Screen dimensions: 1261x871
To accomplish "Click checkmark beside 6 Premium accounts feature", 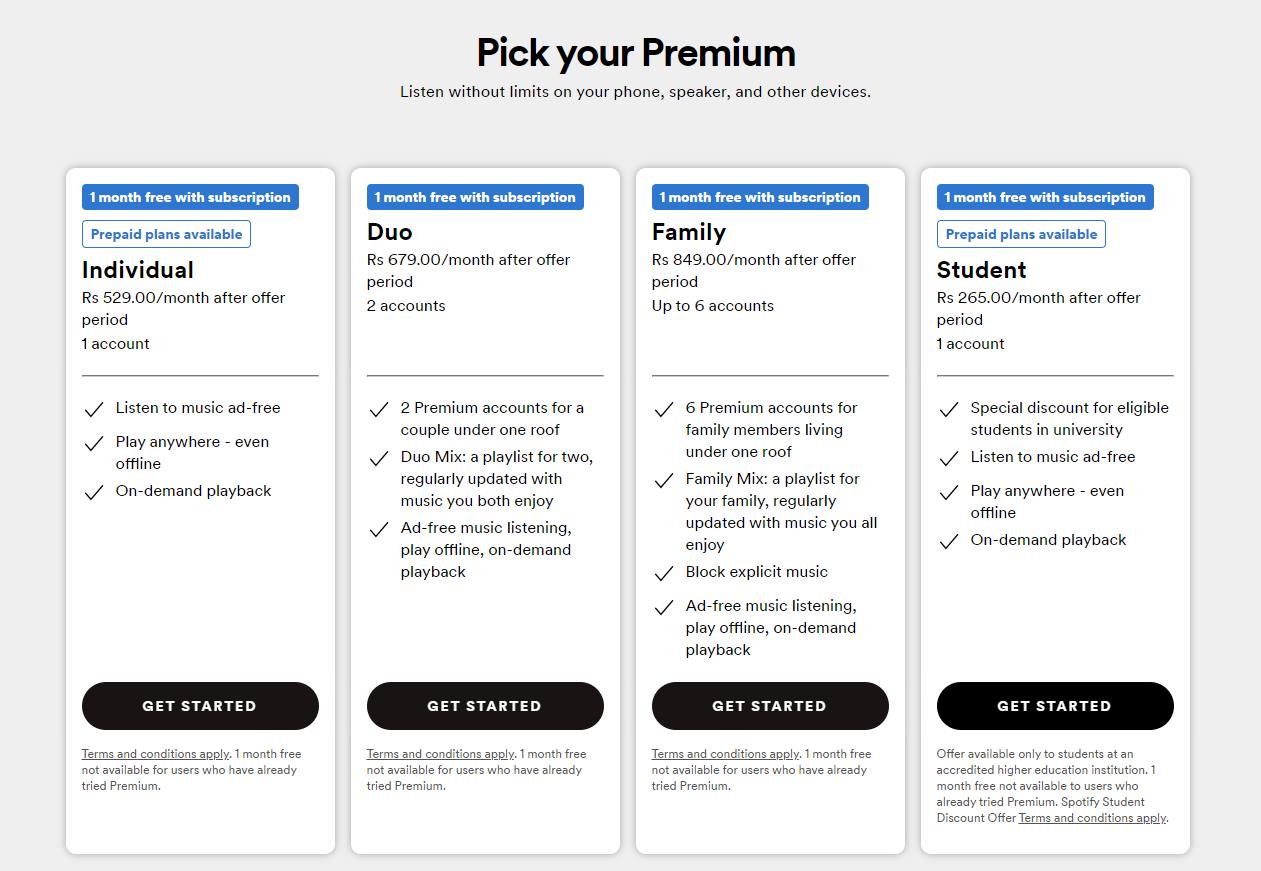I will (x=664, y=409).
